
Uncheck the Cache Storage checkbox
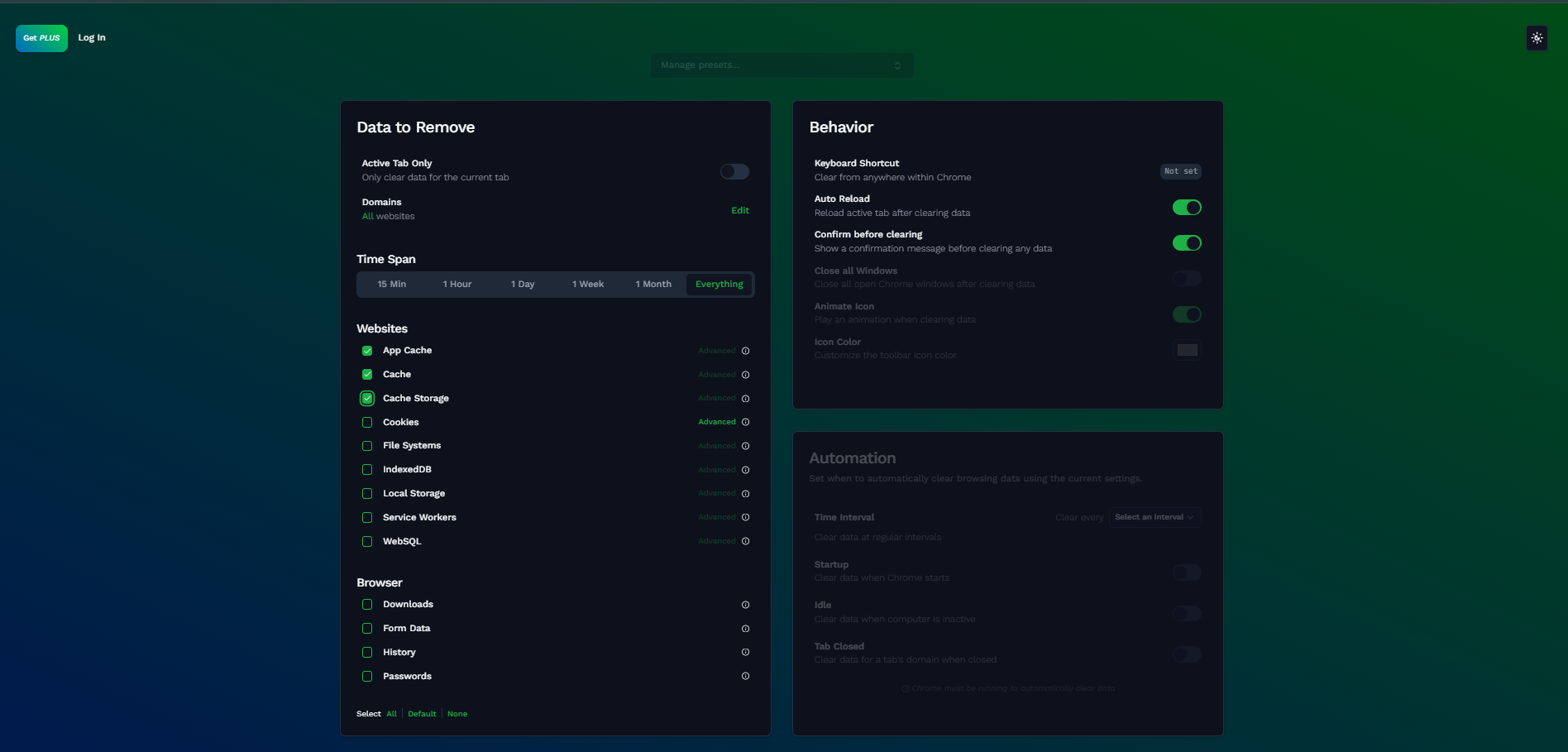[x=367, y=398]
